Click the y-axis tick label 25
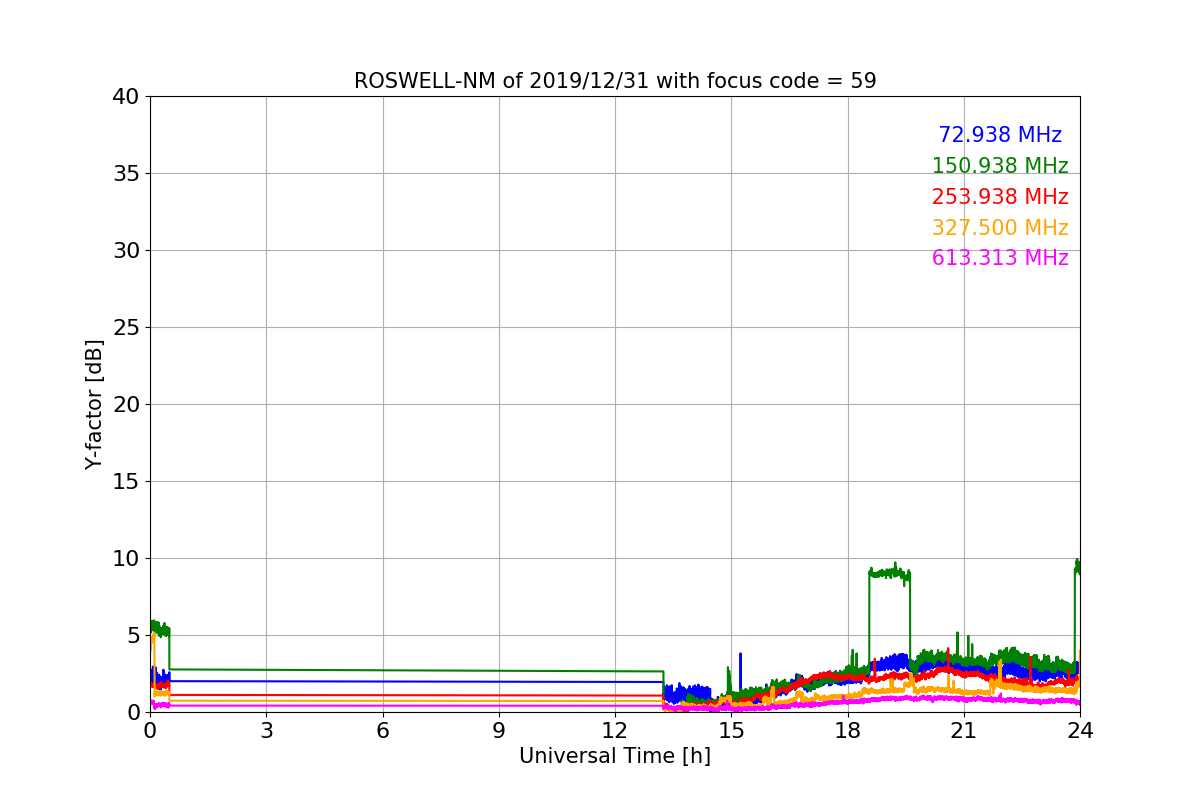This screenshot has width=1200, height=800. click(126, 328)
